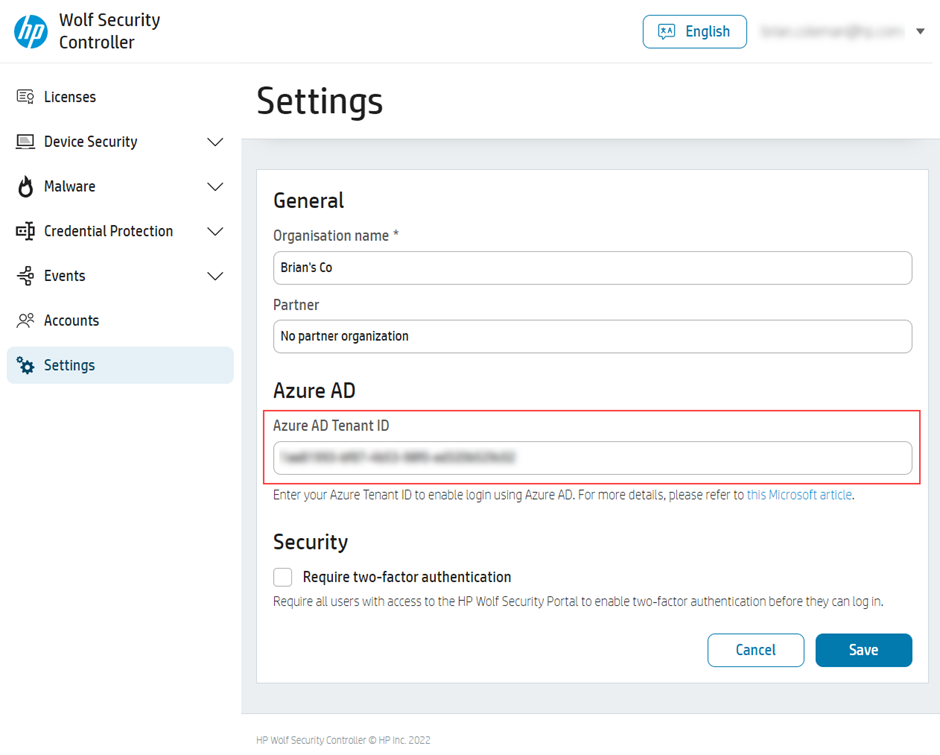Click the Events network icon

(23, 276)
